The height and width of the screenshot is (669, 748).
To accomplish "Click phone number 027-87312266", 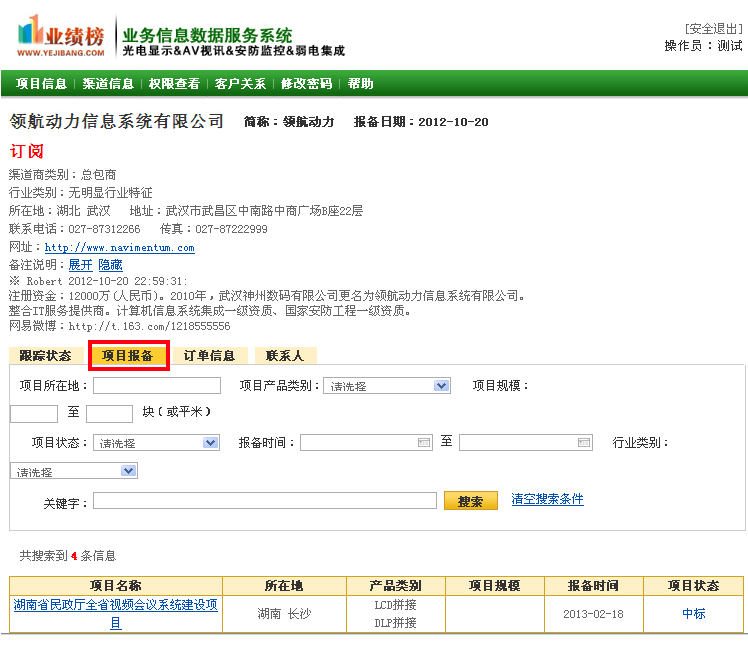I will pyautogui.click(x=104, y=229).
